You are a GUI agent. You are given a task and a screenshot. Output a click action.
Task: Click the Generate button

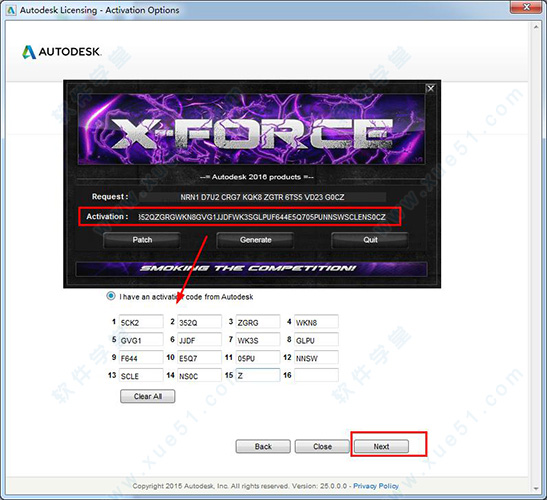pyautogui.click(x=255, y=240)
